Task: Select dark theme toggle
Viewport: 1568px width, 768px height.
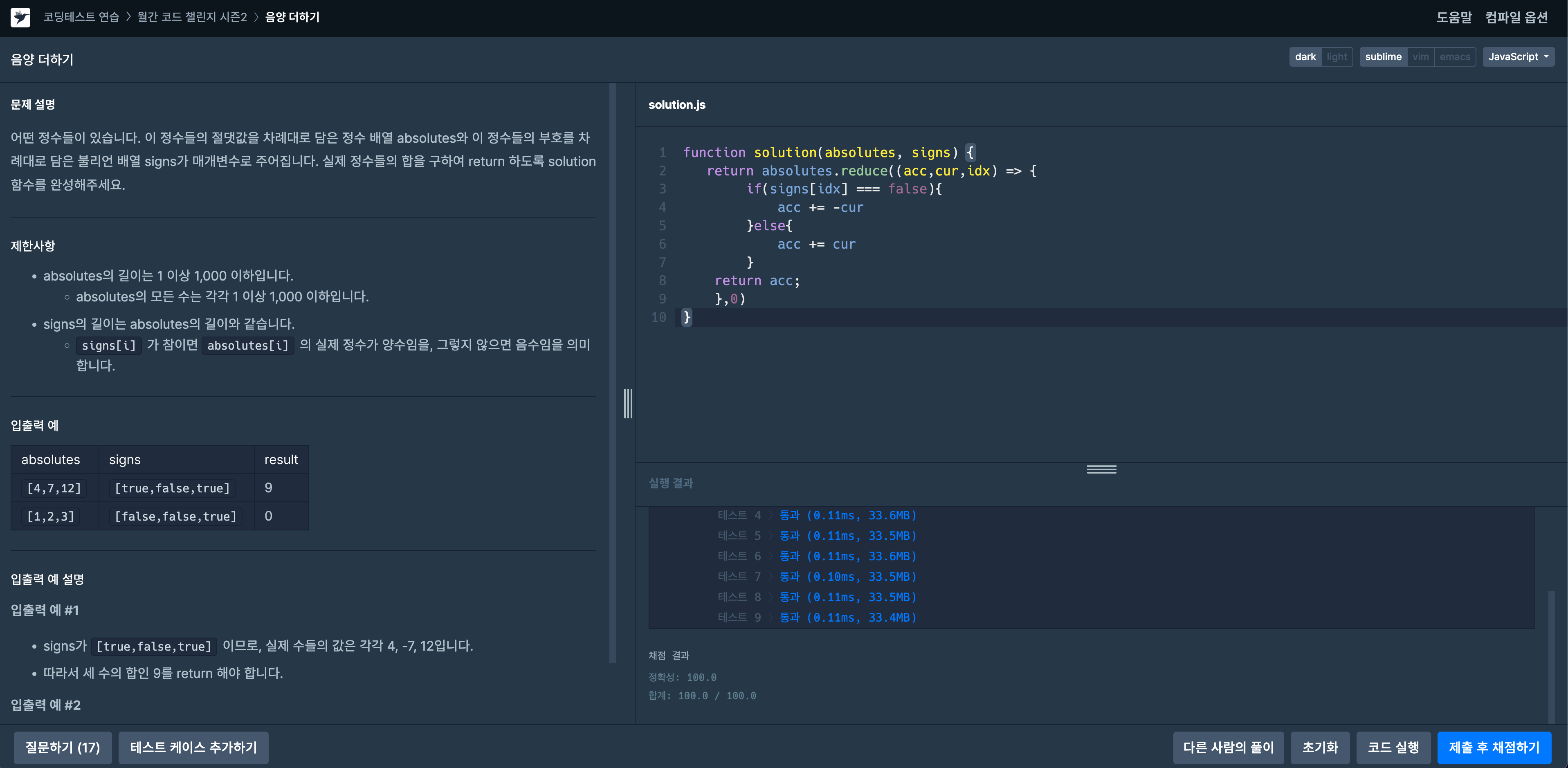Action: pyautogui.click(x=1305, y=56)
